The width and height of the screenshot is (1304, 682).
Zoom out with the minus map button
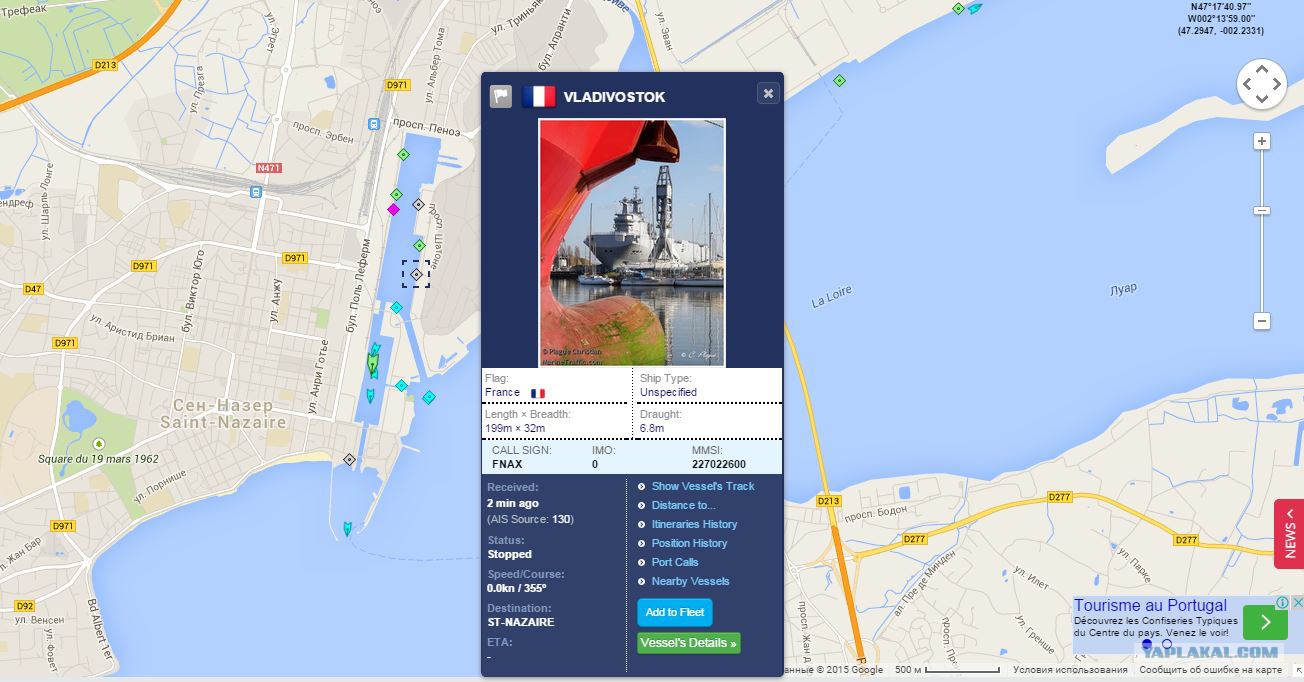pyautogui.click(x=1262, y=321)
